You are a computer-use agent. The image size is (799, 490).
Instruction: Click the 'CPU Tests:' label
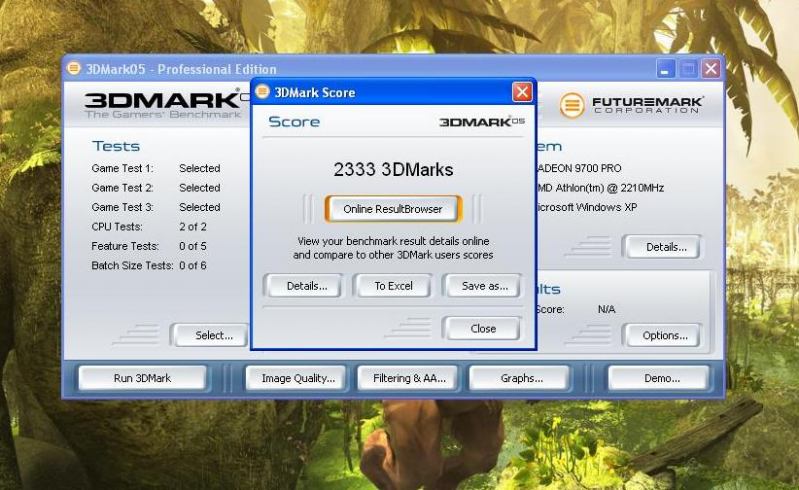point(117,227)
